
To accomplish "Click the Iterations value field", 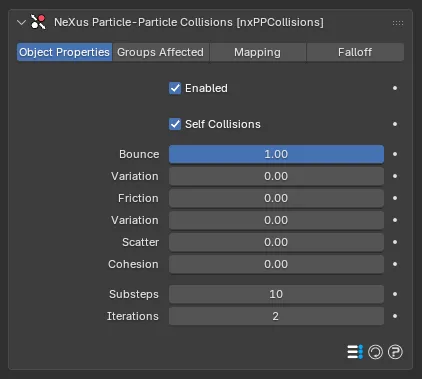I will tap(276, 316).
